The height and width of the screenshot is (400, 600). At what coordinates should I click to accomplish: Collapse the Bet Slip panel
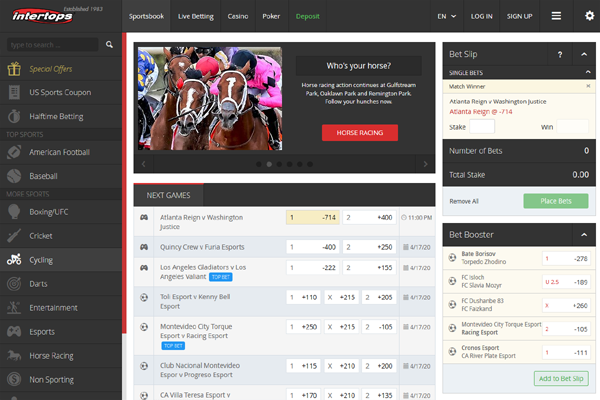[584, 54]
